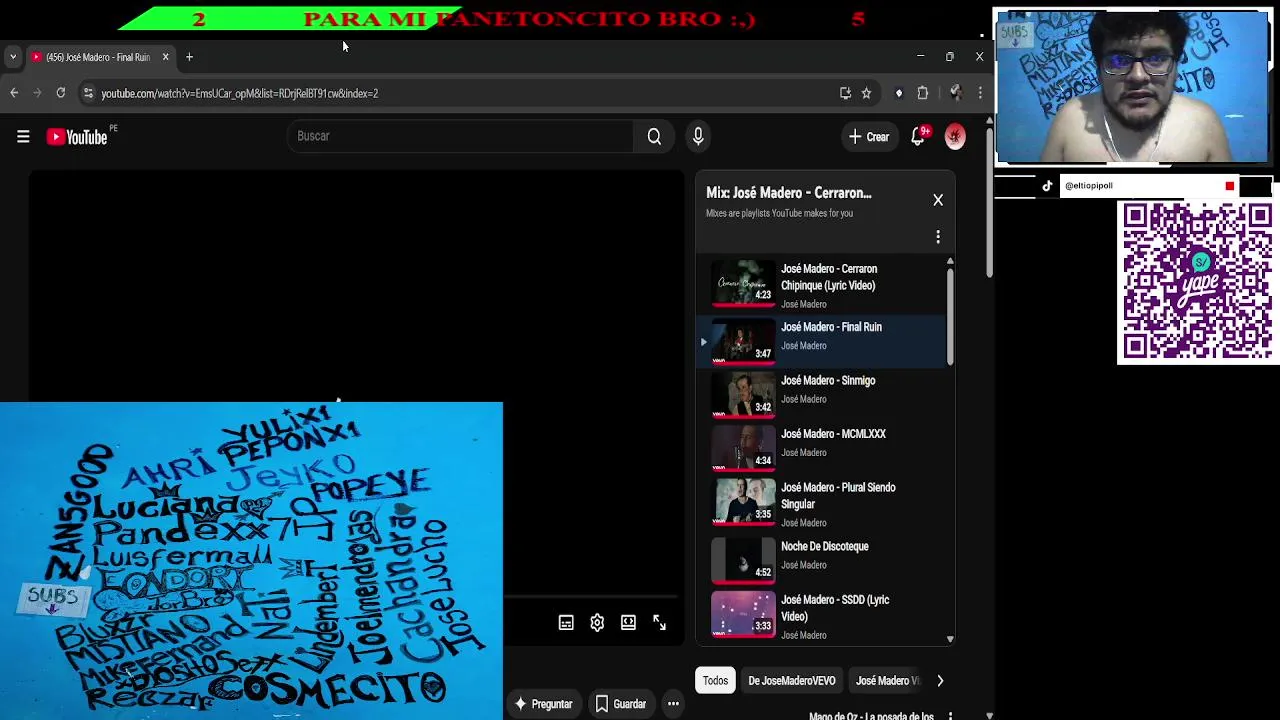Reload the page
Viewport: 1280px width, 720px height.
point(61,93)
